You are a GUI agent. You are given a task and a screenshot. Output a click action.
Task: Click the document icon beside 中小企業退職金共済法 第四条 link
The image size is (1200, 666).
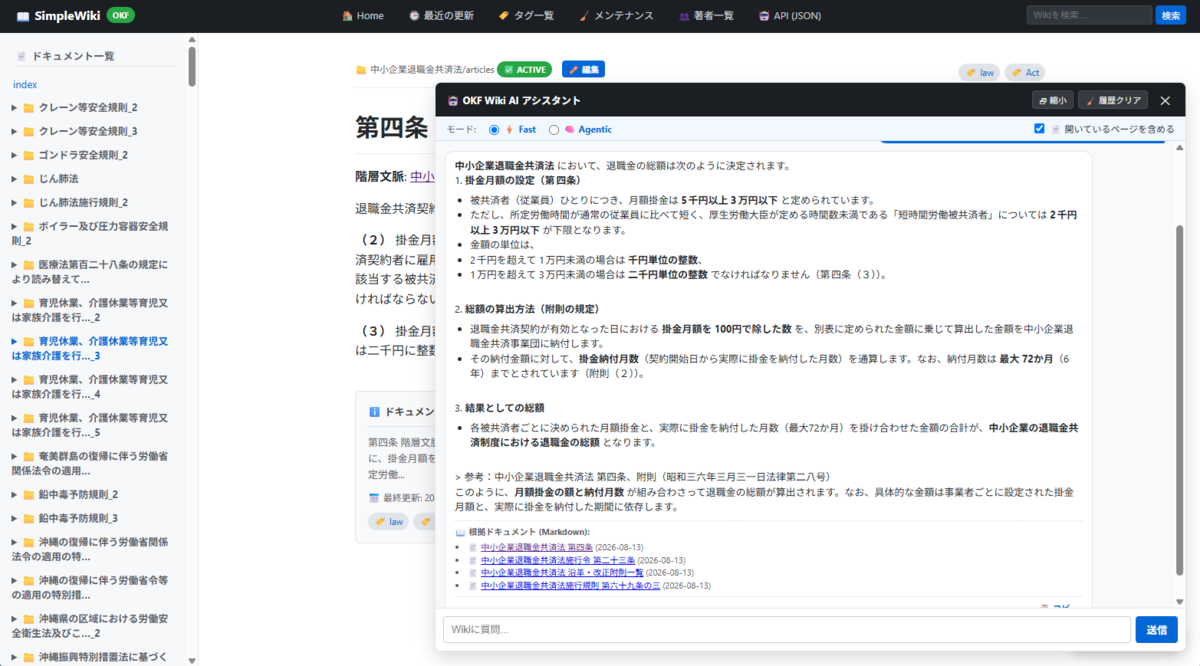[x=473, y=548]
